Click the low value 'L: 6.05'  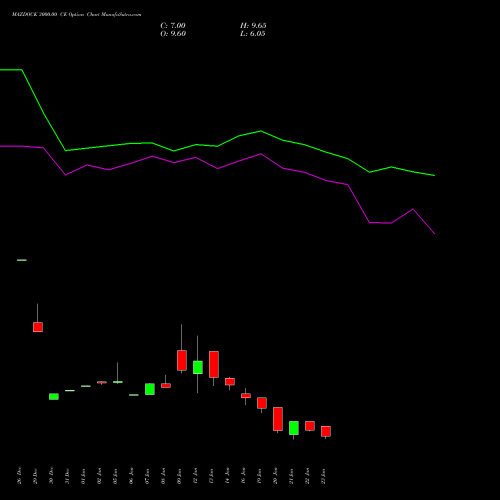(253, 34)
